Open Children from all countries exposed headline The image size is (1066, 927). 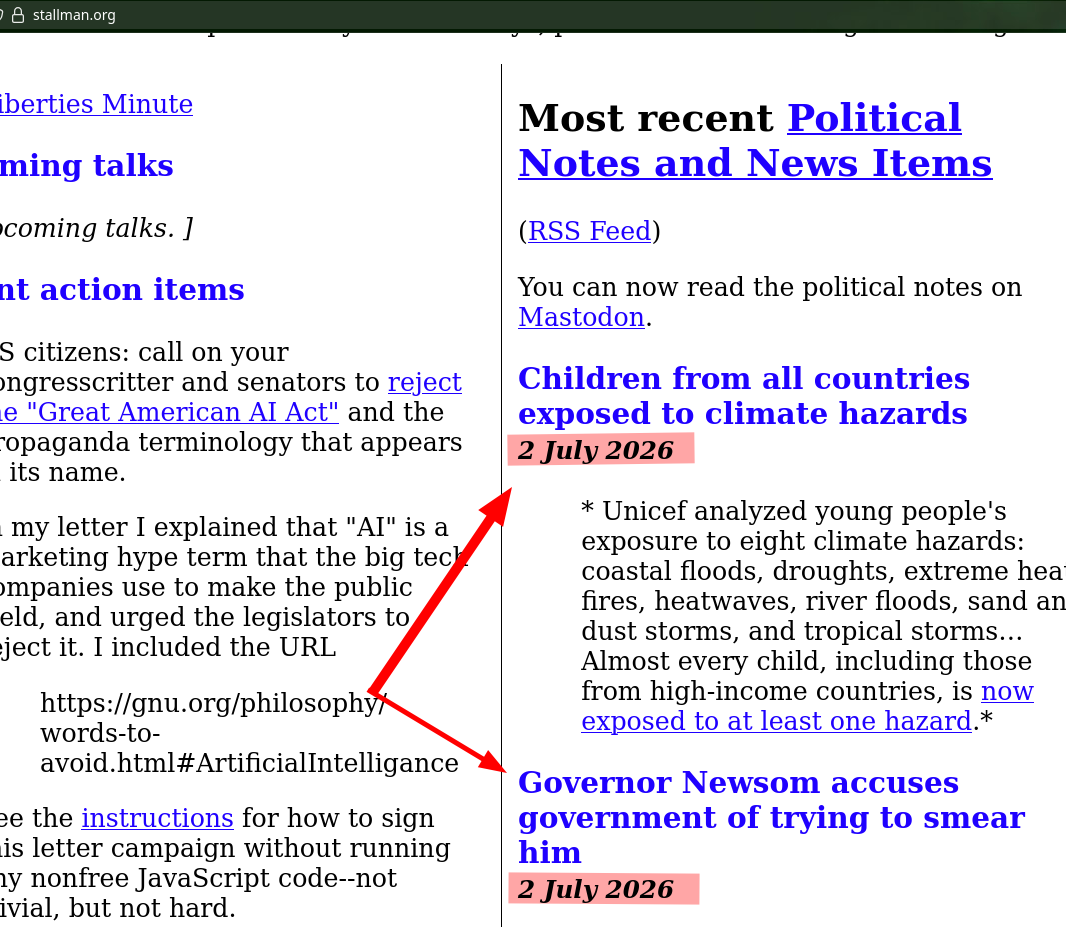[x=744, y=396]
